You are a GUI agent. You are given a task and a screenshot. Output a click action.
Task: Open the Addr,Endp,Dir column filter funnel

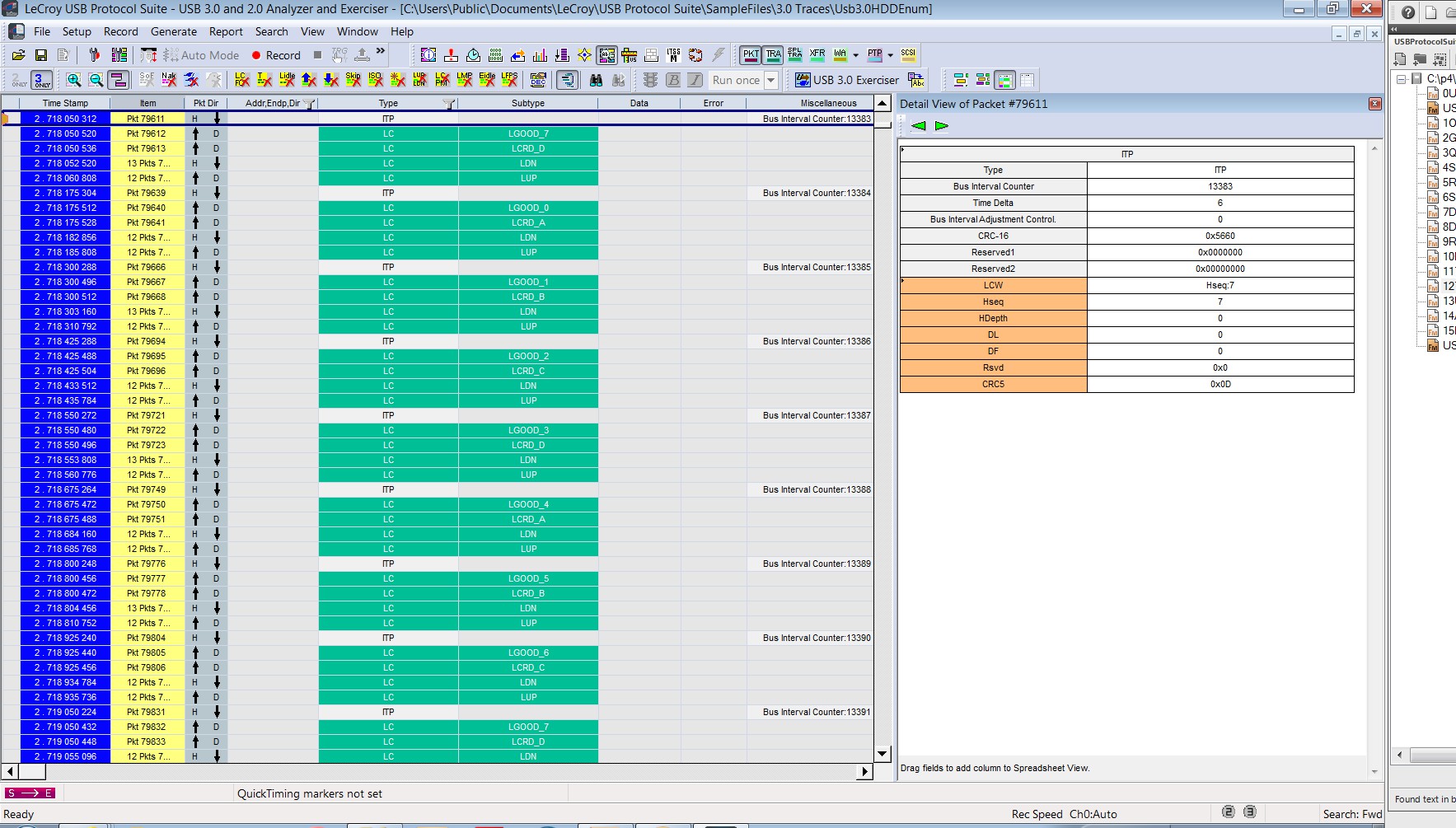(309, 104)
